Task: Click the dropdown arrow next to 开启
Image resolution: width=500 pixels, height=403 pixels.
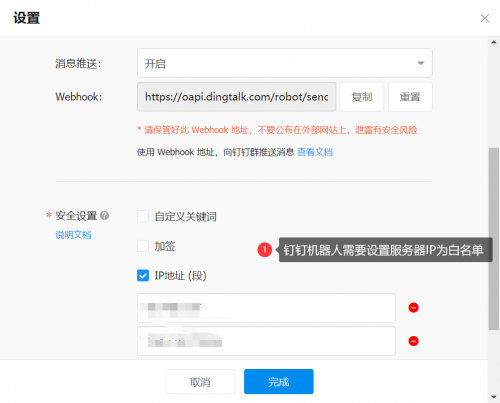Action: (421, 63)
